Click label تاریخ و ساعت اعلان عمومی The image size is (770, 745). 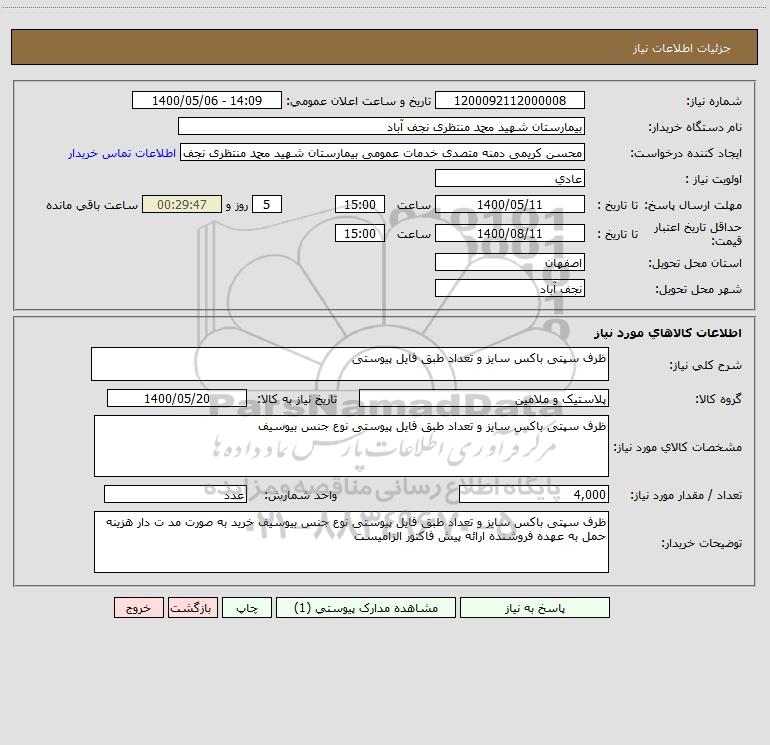359,101
